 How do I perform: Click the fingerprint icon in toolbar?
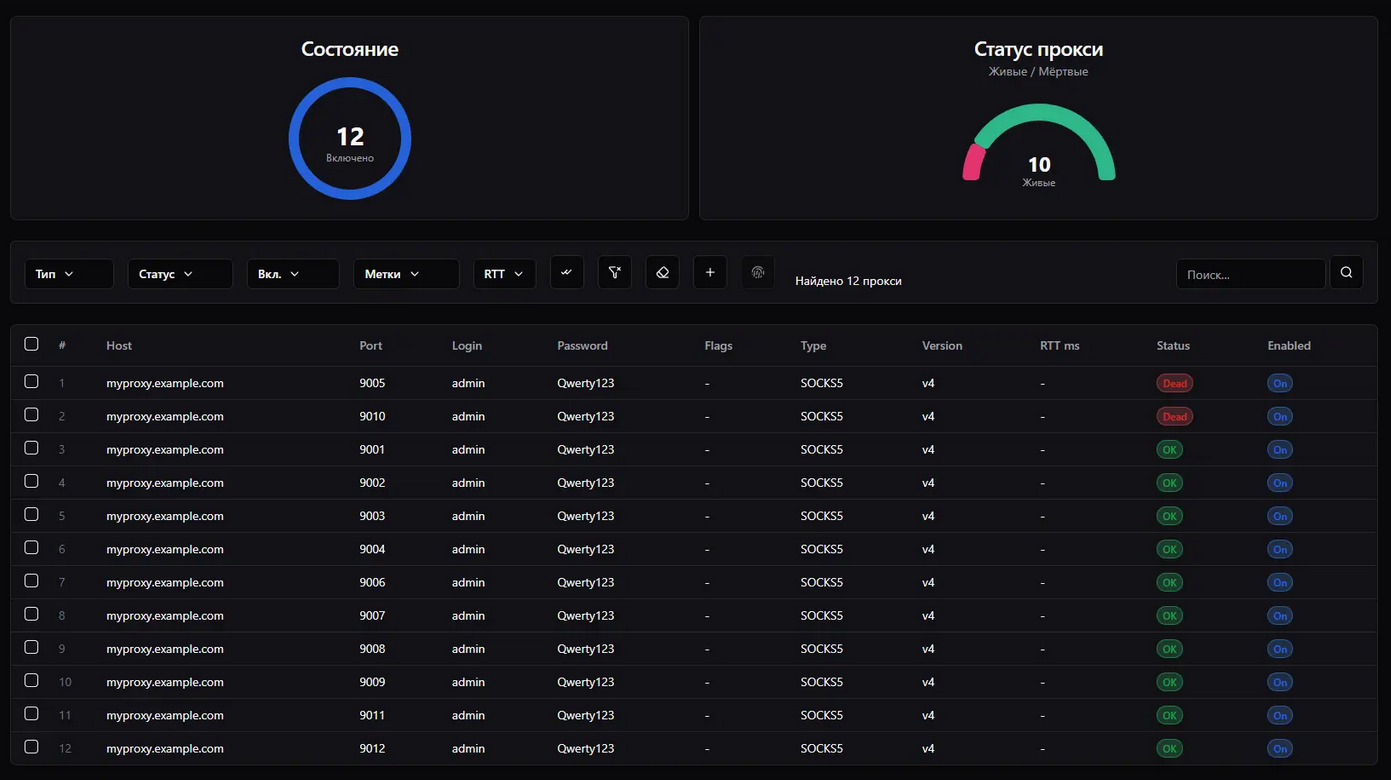[758, 273]
